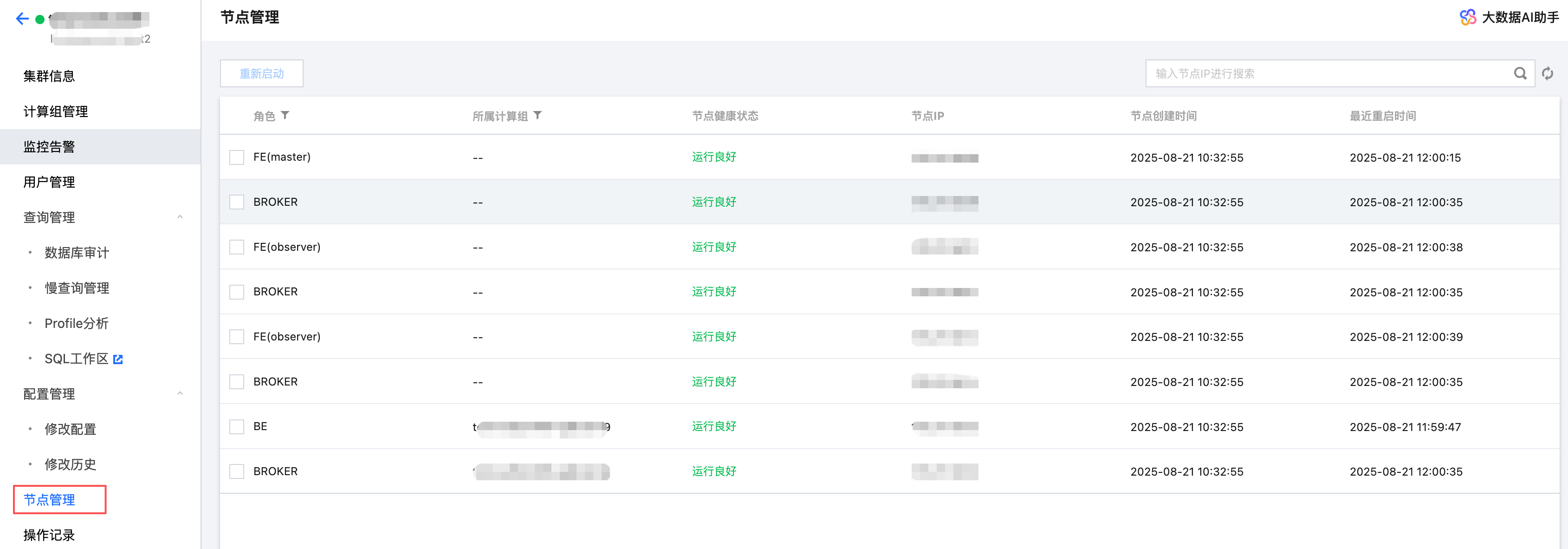The height and width of the screenshot is (549, 1568).
Task: Check the FE(master) row checkbox
Action: (237, 157)
